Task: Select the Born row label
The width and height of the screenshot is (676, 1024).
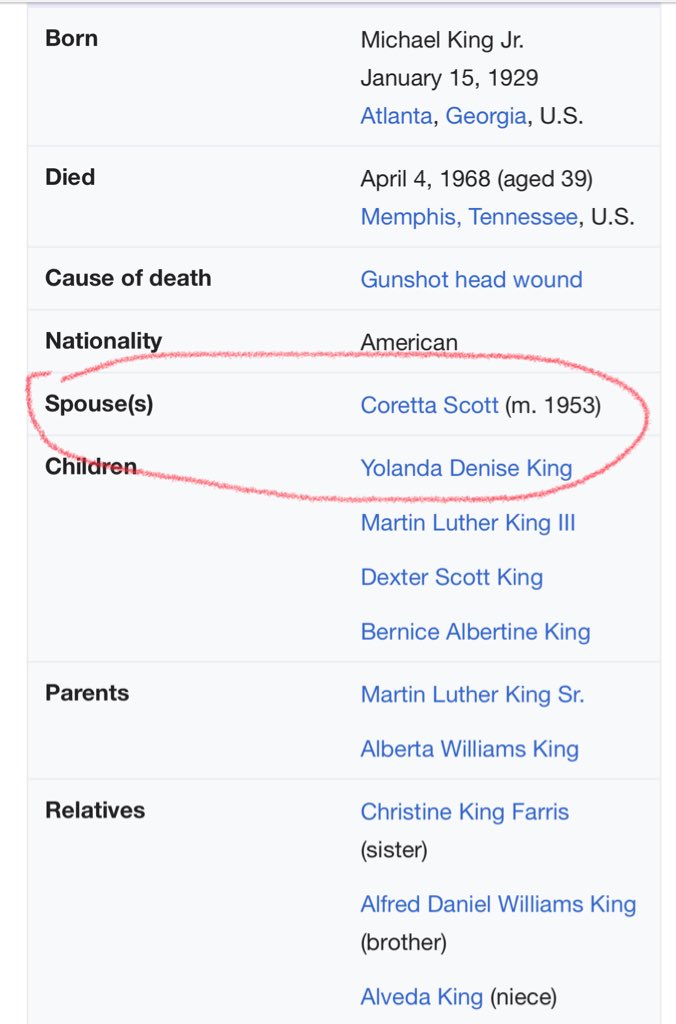Action: tap(72, 39)
